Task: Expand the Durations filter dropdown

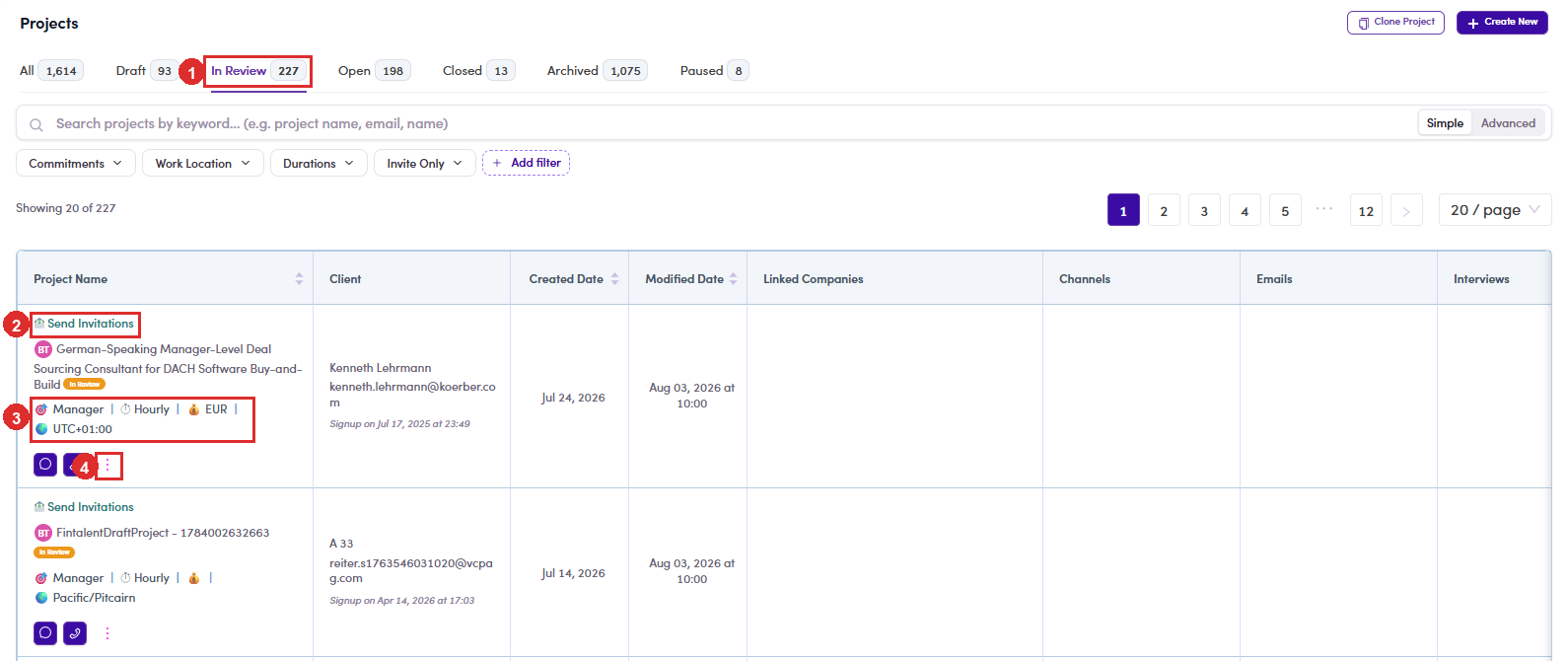Action: (319, 164)
